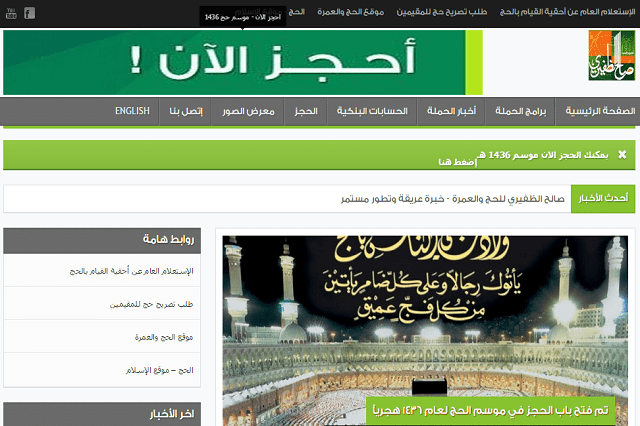Screen dimensions: 640x426
Task: Open sidebar link 'طلب تصريح حج للمقيمين'
Action: [151, 304]
